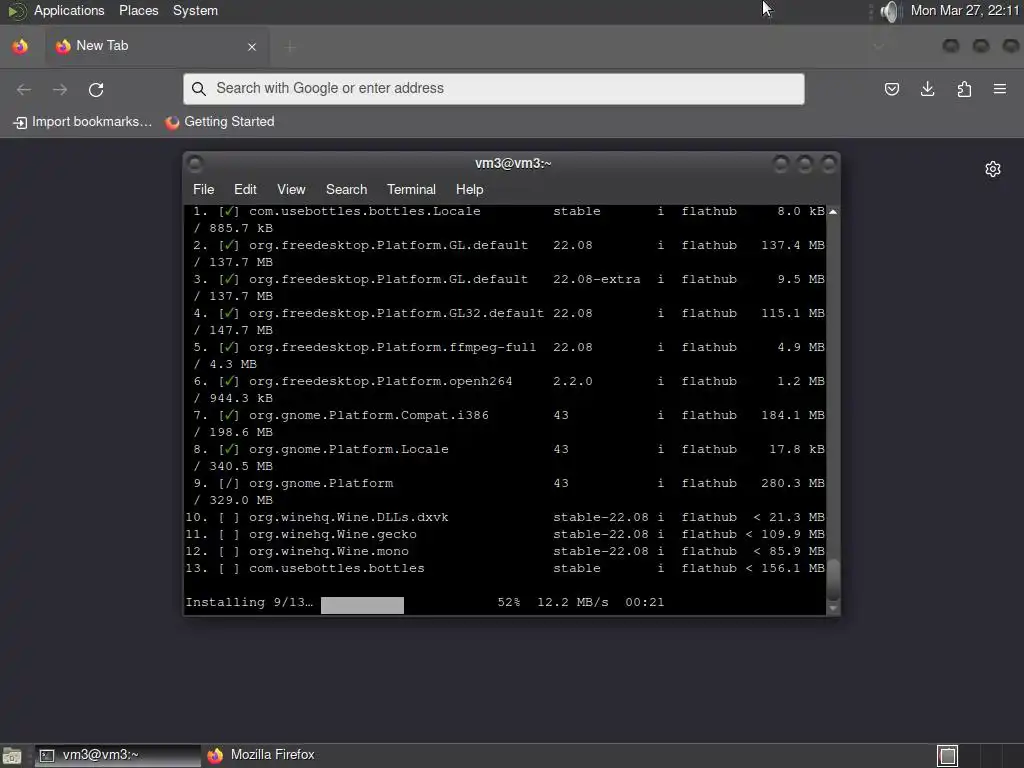Switch to Mozilla Firefox taskbar button
Viewport: 1024px width, 768px height.
(261, 756)
